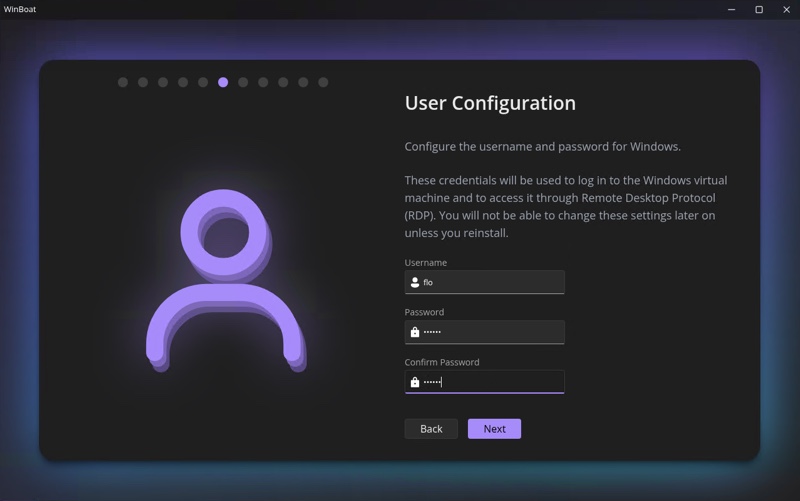The height and width of the screenshot is (501, 800).
Task: Click the user icon in the Username field
Action: point(415,282)
